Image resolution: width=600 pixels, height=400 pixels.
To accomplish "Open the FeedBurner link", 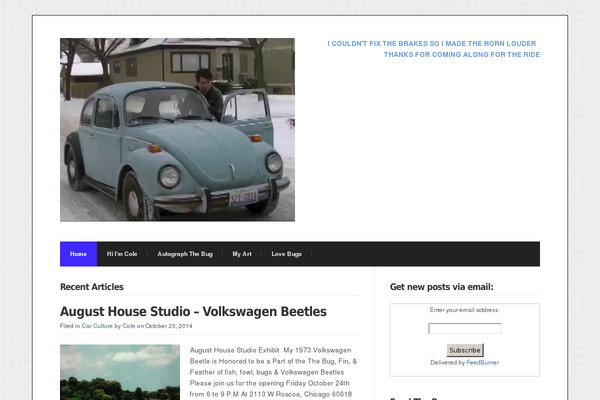I will coord(483,362).
